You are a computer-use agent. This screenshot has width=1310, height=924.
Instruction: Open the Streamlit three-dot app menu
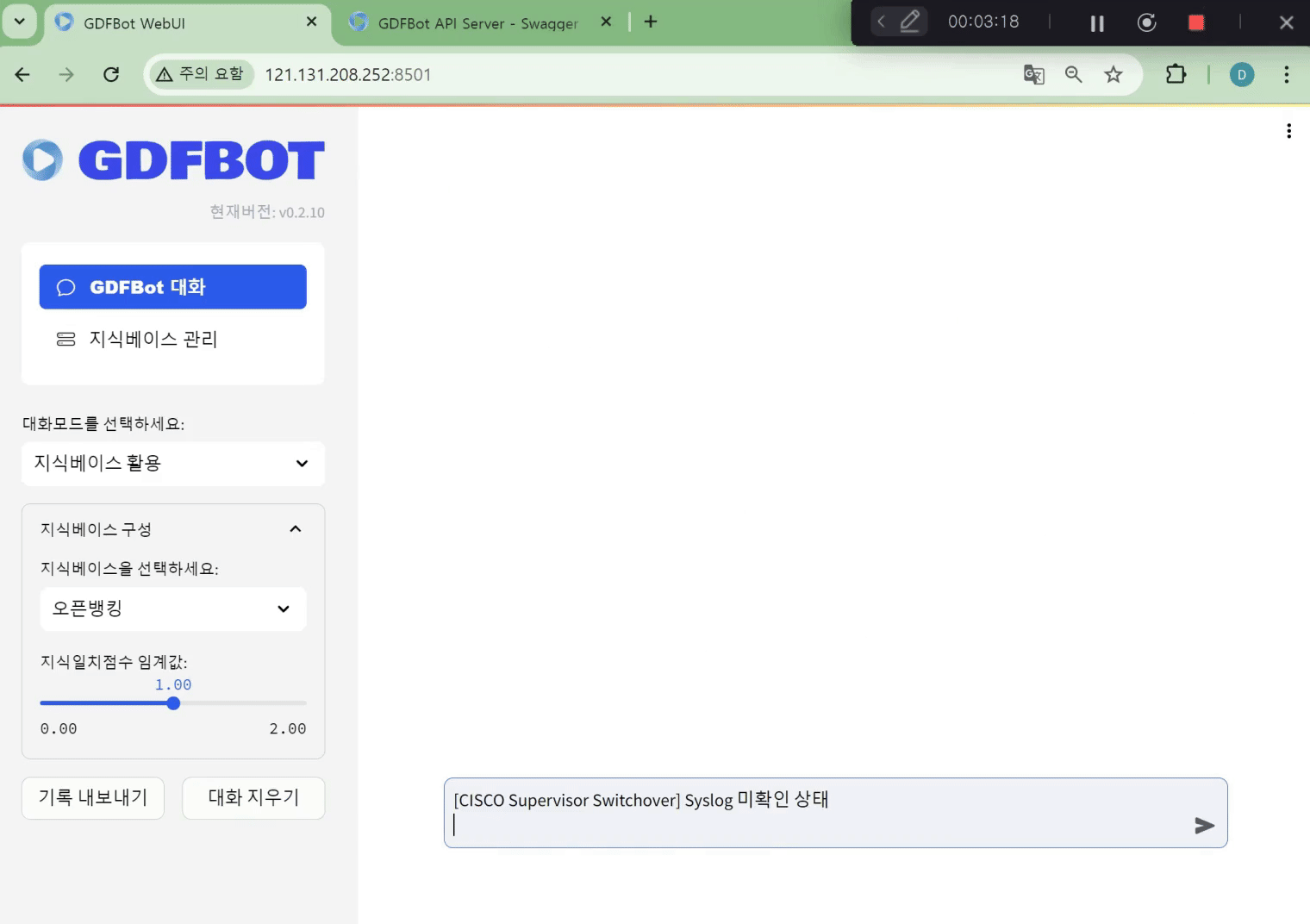coord(1288,131)
